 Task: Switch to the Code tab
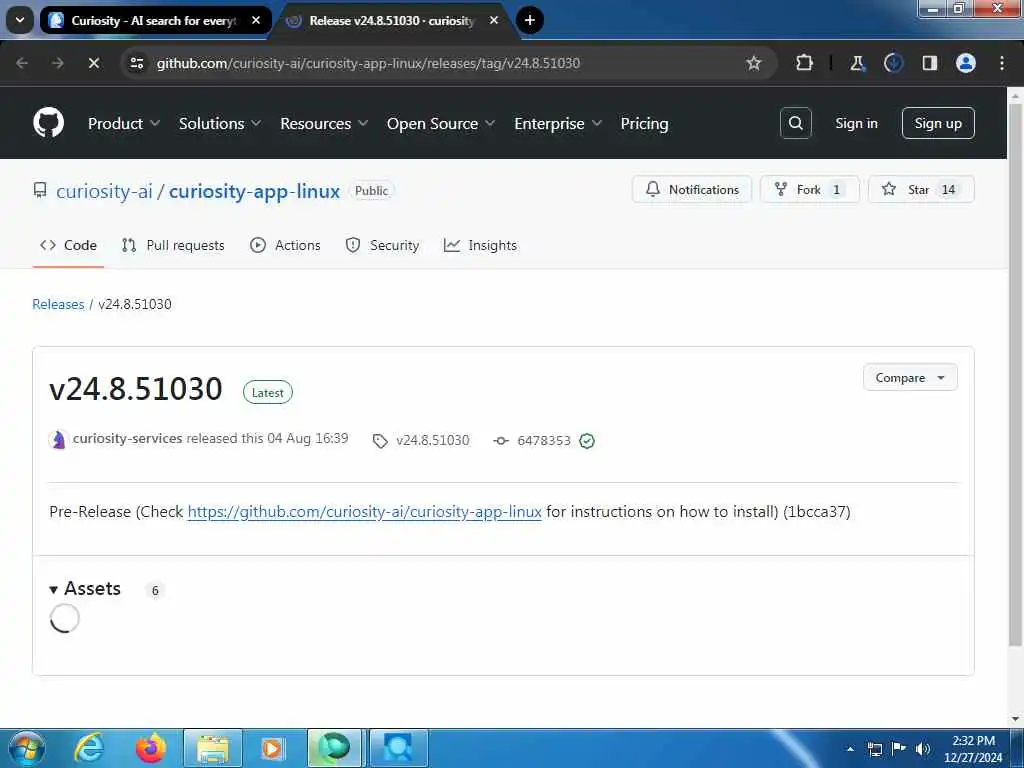click(x=68, y=246)
